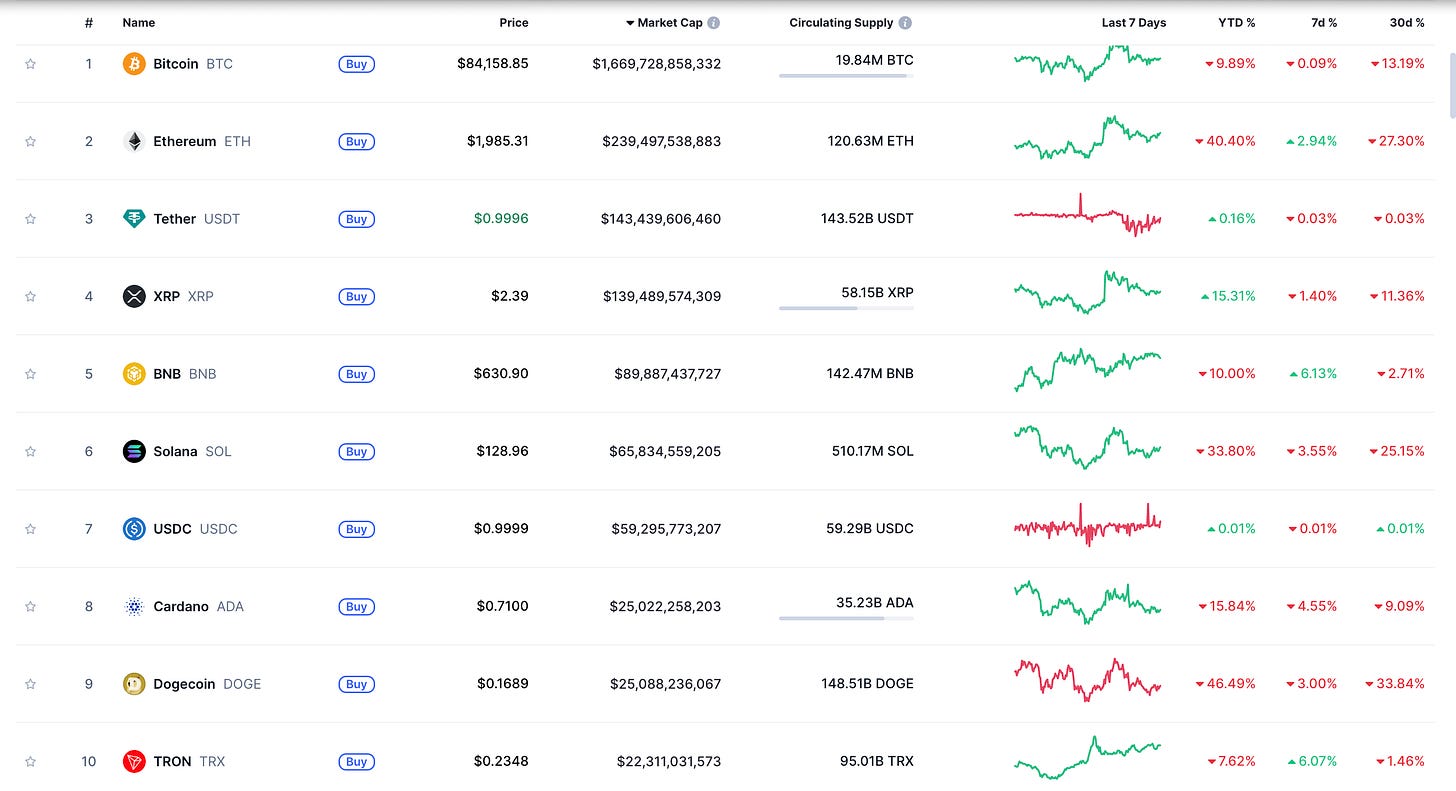Click the Solana logo icon
Image resolution: width=1456 pixels, height=791 pixels.
tap(134, 451)
